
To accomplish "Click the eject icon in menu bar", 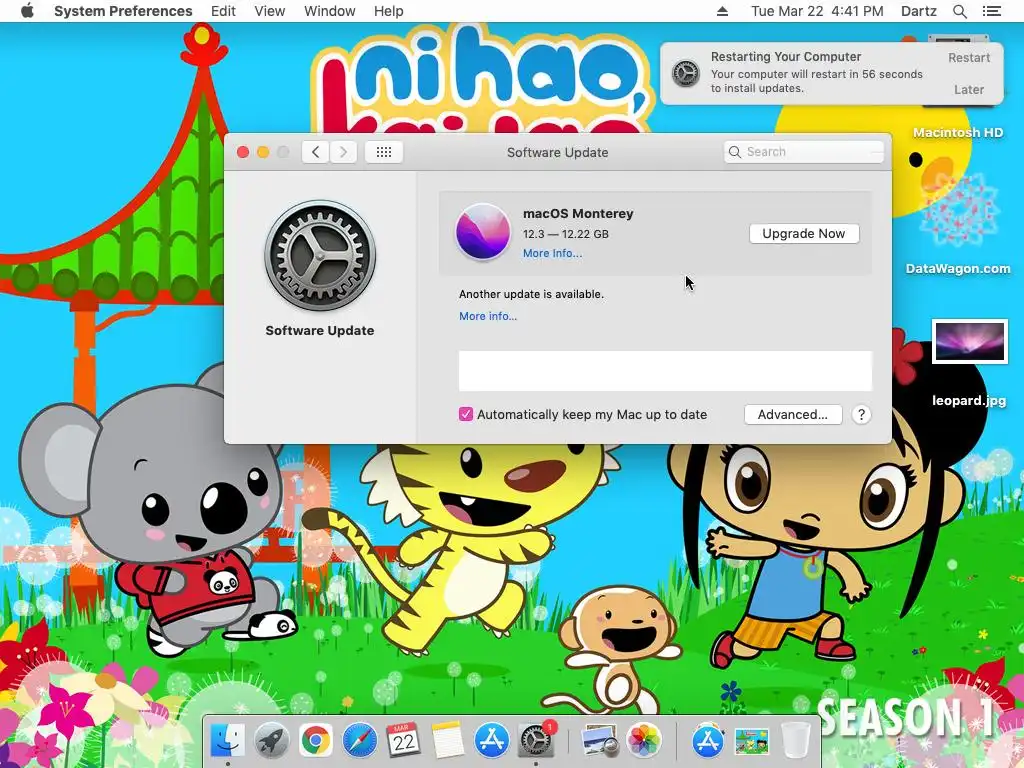I will [722, 11].
